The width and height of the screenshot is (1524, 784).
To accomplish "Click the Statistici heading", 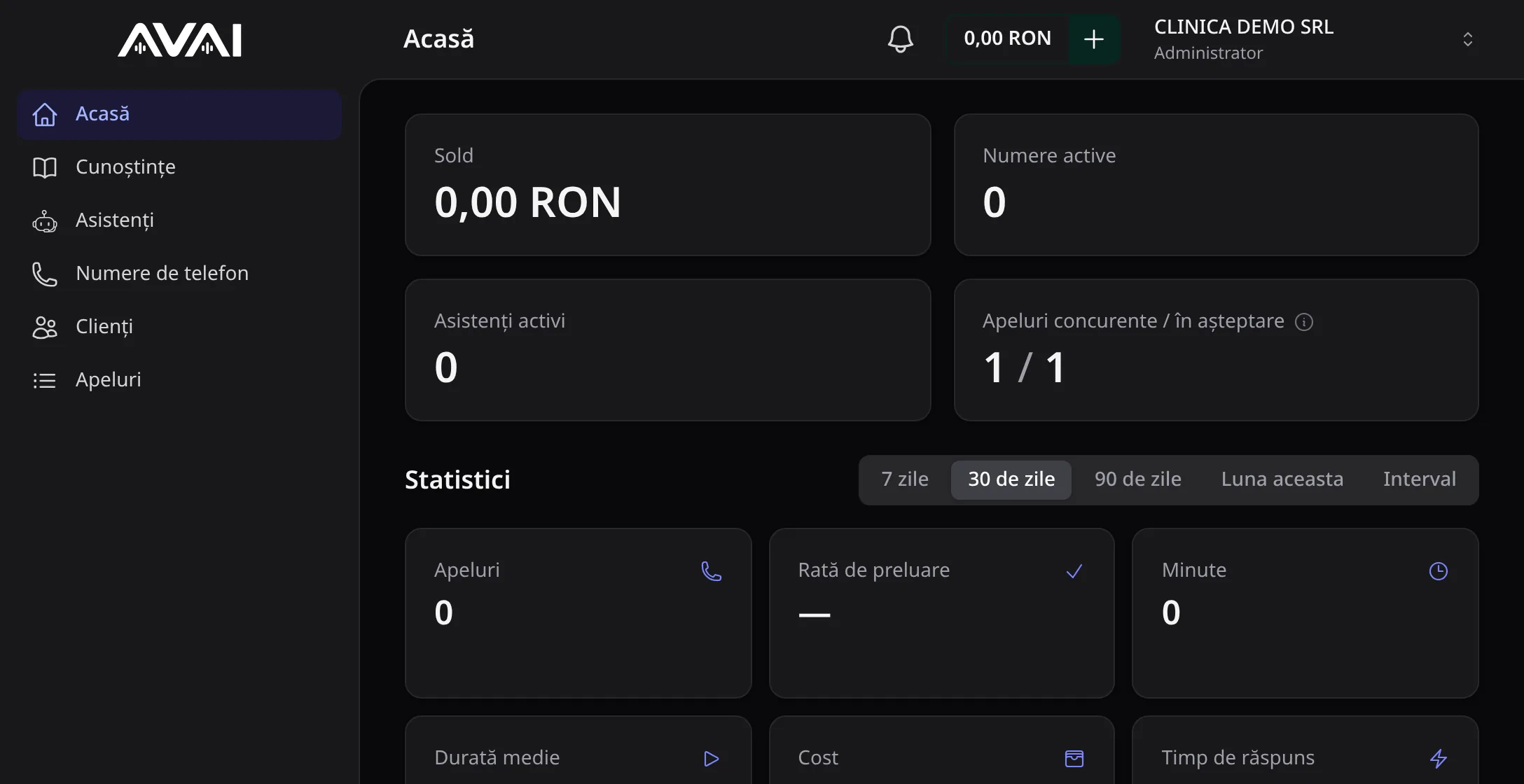I will click(x=457, y=480).
